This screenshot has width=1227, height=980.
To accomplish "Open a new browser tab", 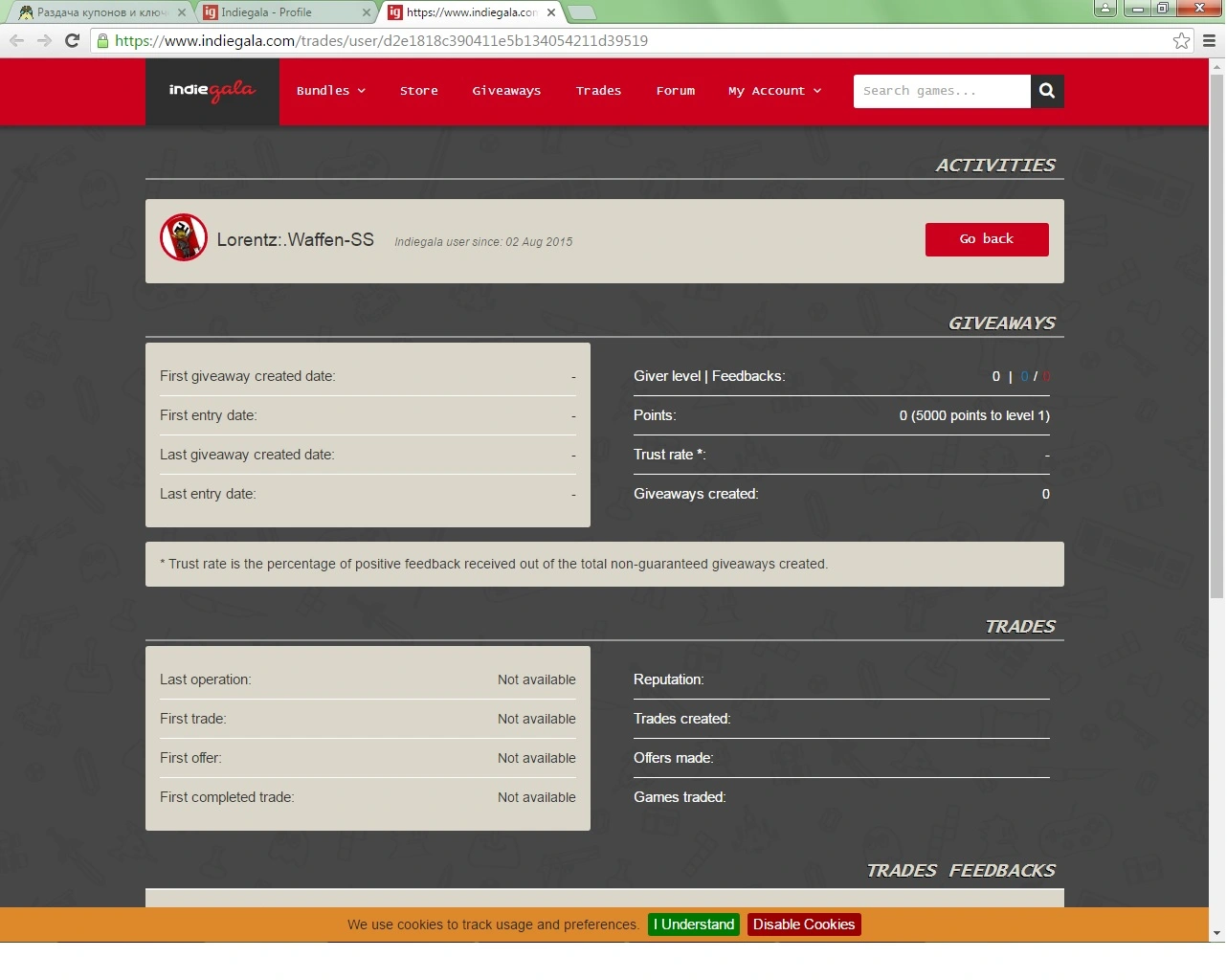I will tap(581, 12).
